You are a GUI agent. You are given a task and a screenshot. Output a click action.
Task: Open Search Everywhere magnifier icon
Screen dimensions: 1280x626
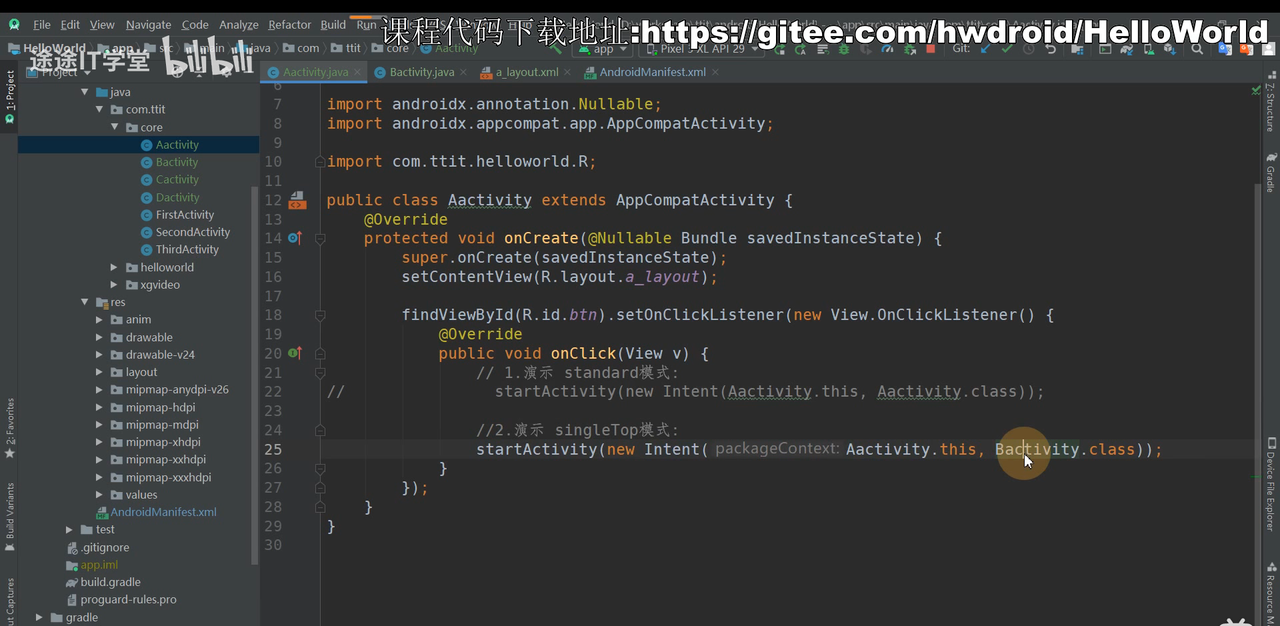pos(1197,48)
